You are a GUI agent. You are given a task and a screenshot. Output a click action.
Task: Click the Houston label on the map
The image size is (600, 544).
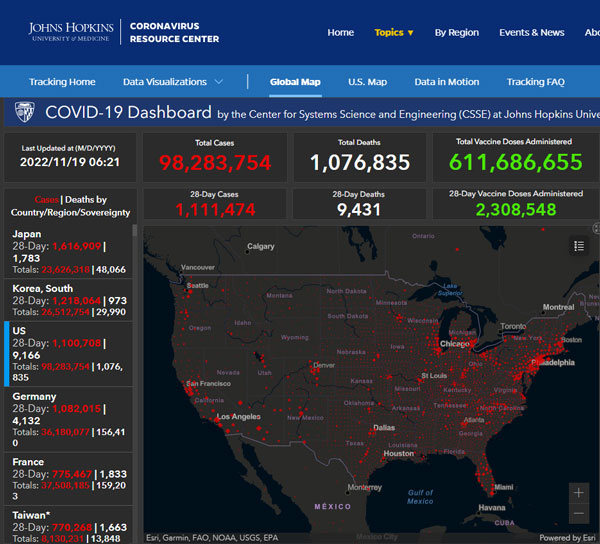[399, 453]
